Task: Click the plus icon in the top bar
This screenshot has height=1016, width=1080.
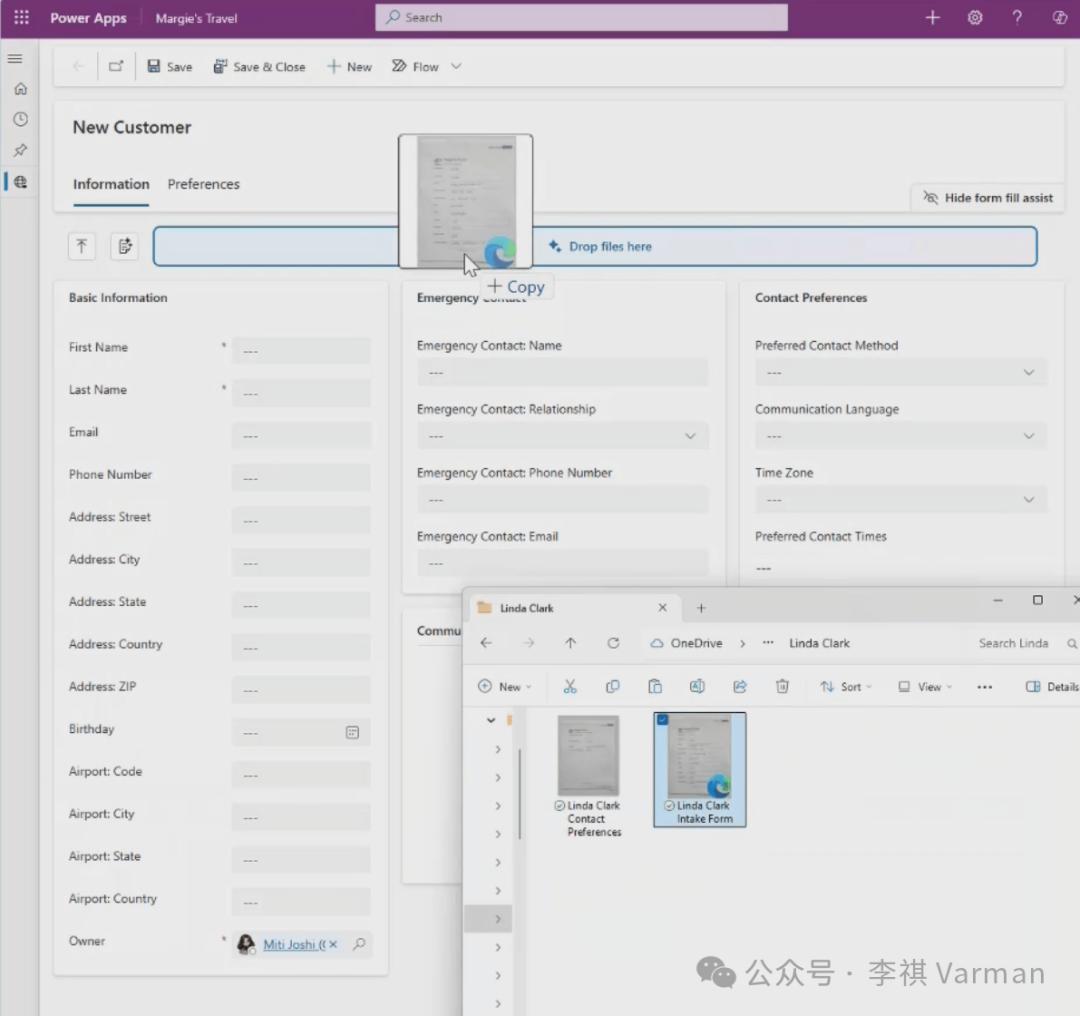Action: tap(933, 18)
